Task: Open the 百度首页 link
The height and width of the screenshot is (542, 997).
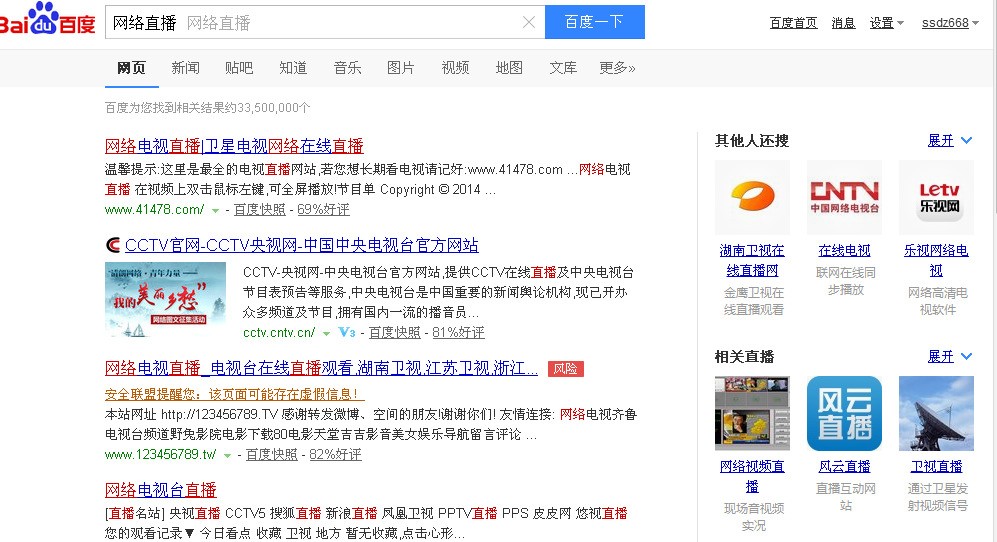Action: (794, 23)
